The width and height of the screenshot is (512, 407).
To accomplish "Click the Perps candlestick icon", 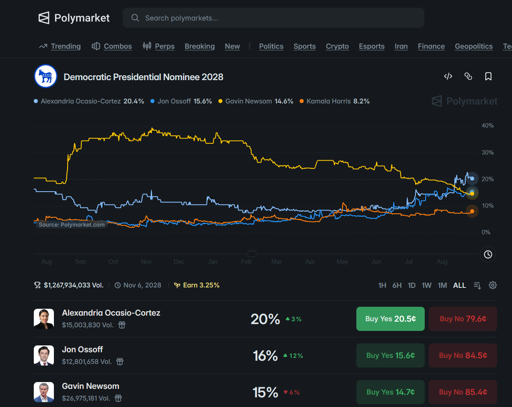I will (x=147, y=46).
